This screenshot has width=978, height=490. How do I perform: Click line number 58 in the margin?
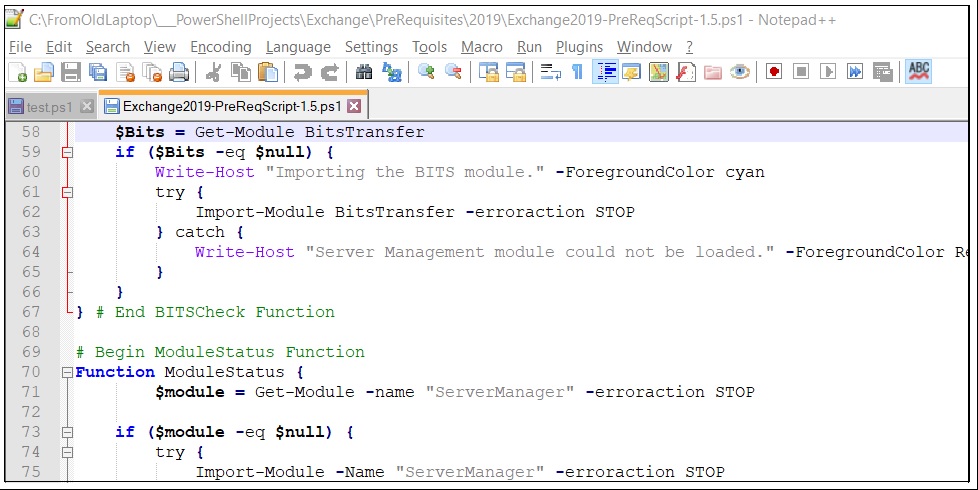tap(31, 132)
